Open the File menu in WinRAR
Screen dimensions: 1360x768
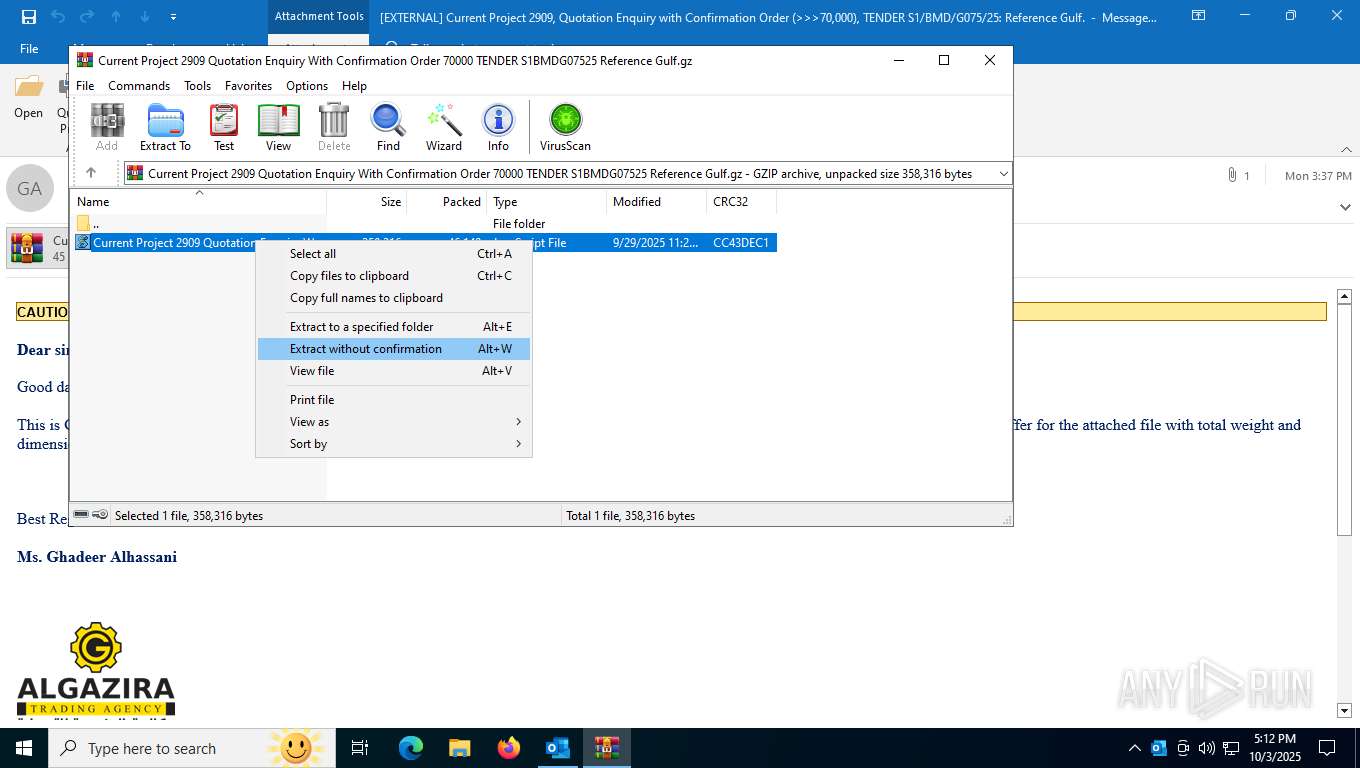click(85, 86)
